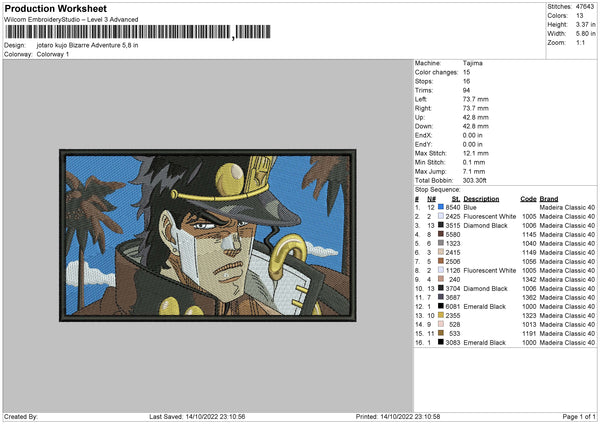600x424 pixels.
Task: Click the pale pink swatch beside stitch count 528
Action: [x=441, y=324]
